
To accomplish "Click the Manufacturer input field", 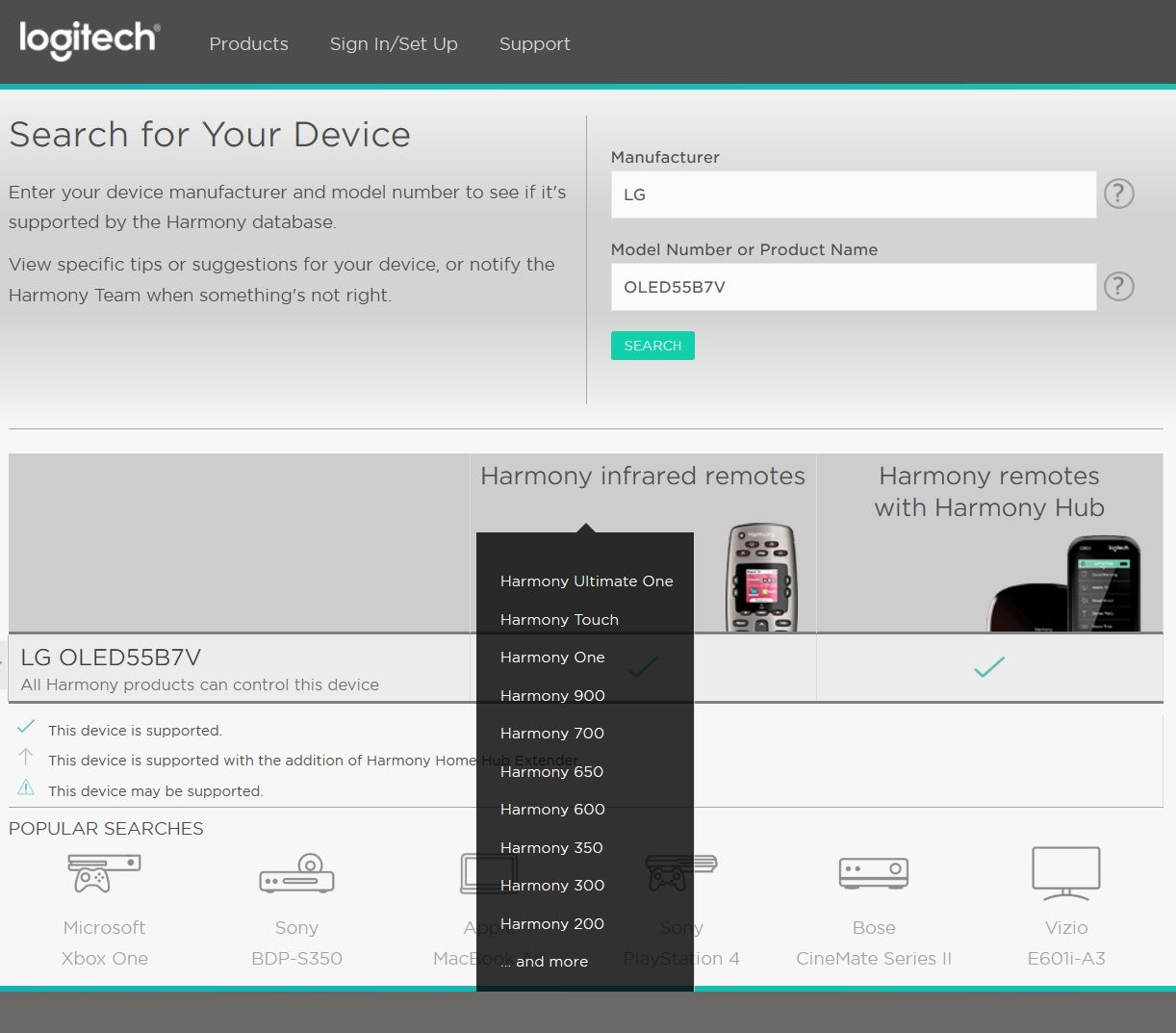I will [853, 194].
